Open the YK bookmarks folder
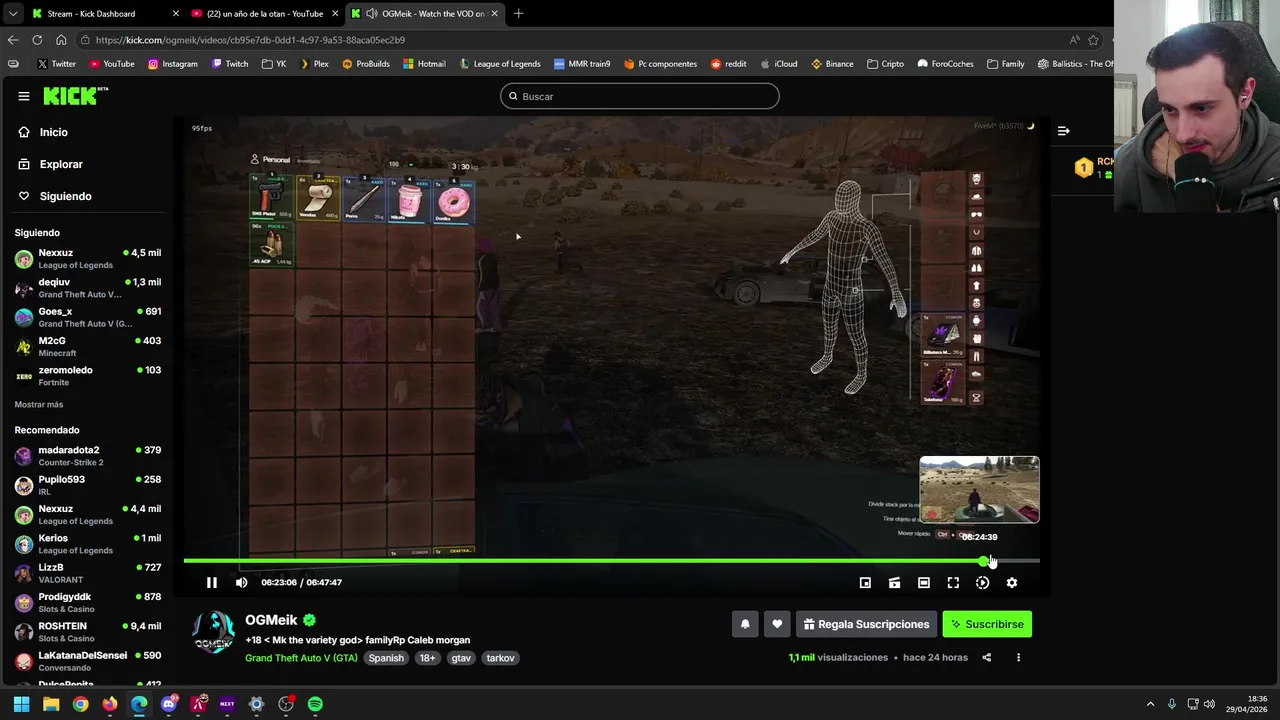 pyautogui.click(x=274, y=64)
